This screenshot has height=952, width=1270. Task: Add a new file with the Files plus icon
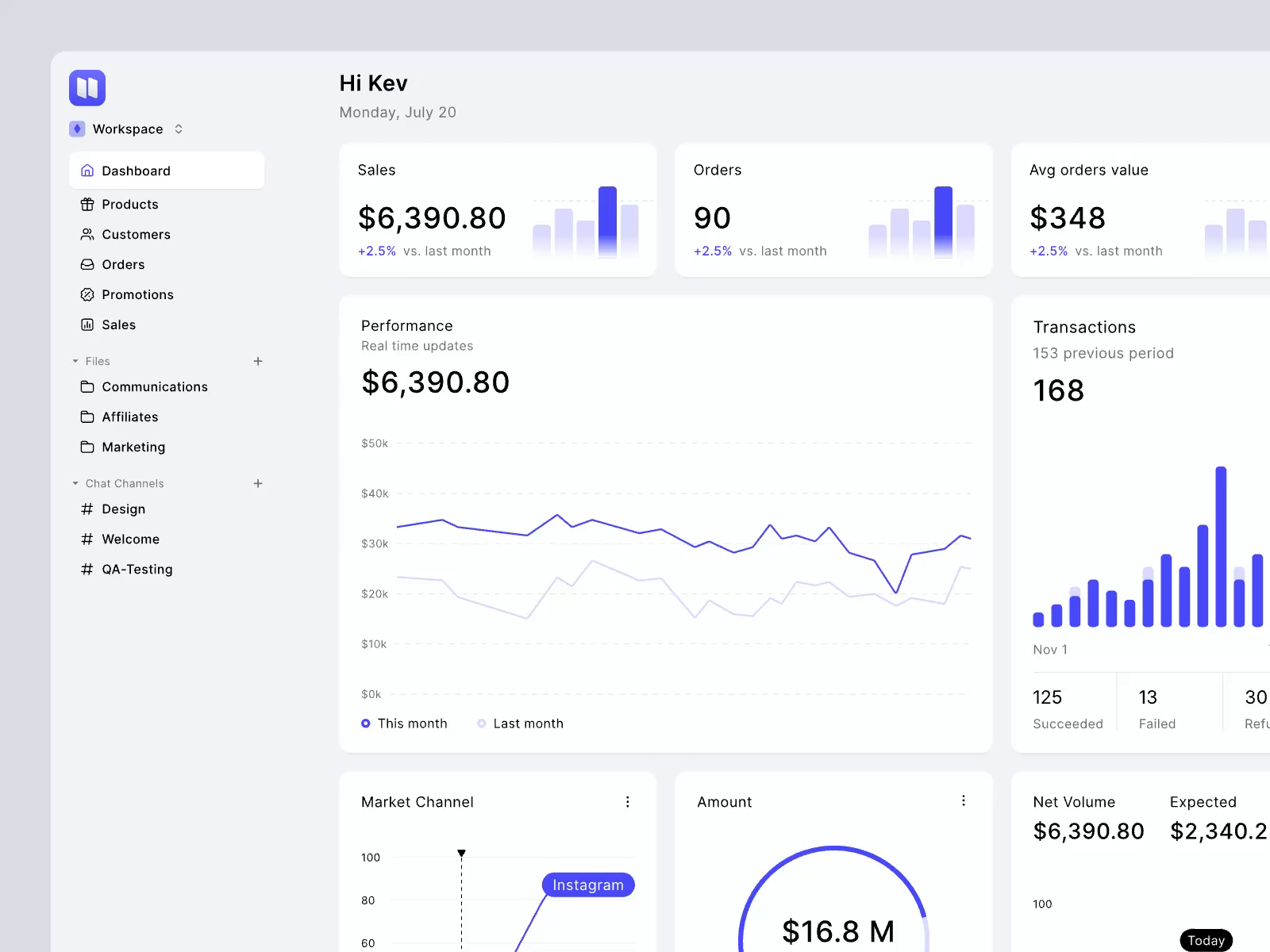pyautogui.click(x=258, y=362)
